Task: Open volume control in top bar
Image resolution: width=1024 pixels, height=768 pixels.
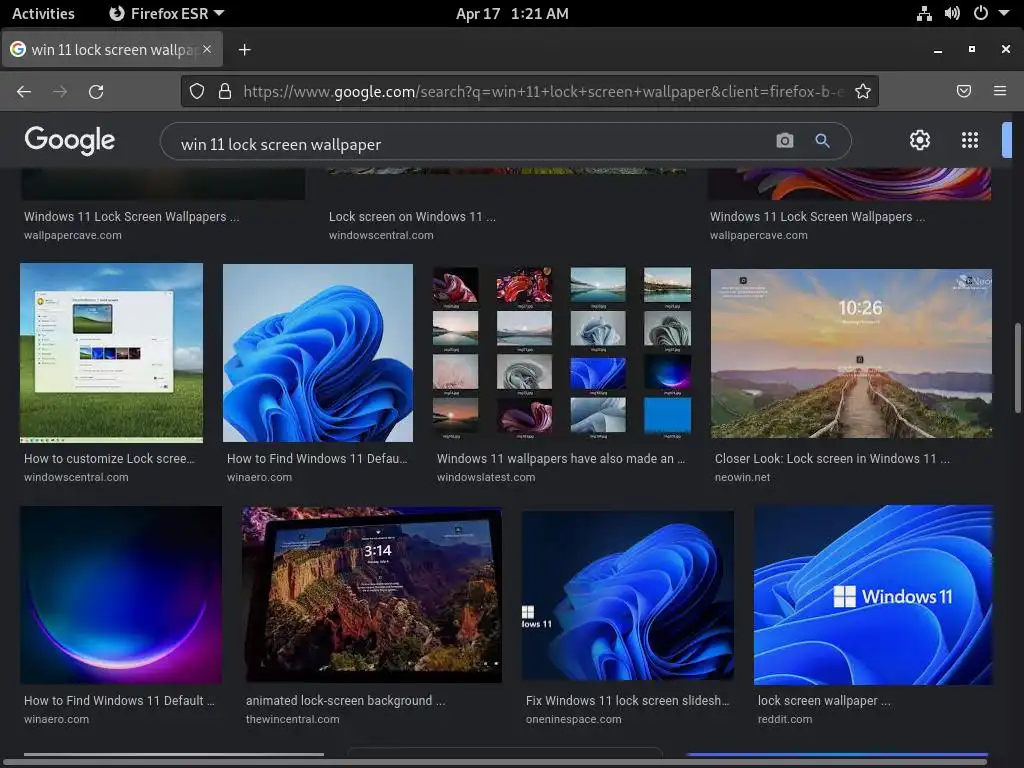Action: coord(952,14)
